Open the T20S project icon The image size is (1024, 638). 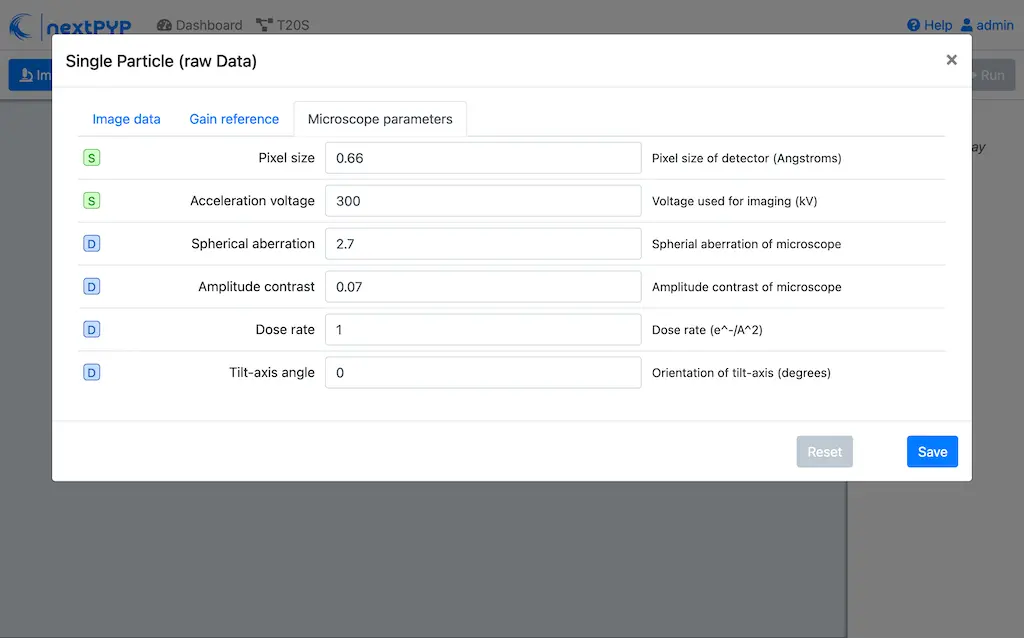[x=262, y=24]
